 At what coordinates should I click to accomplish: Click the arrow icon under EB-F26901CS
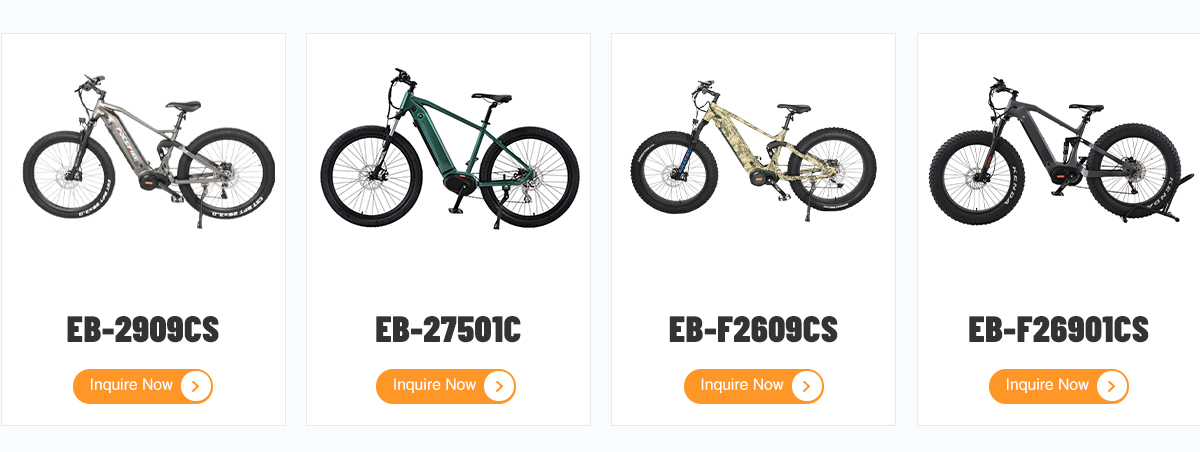[x=1112, y=386]
